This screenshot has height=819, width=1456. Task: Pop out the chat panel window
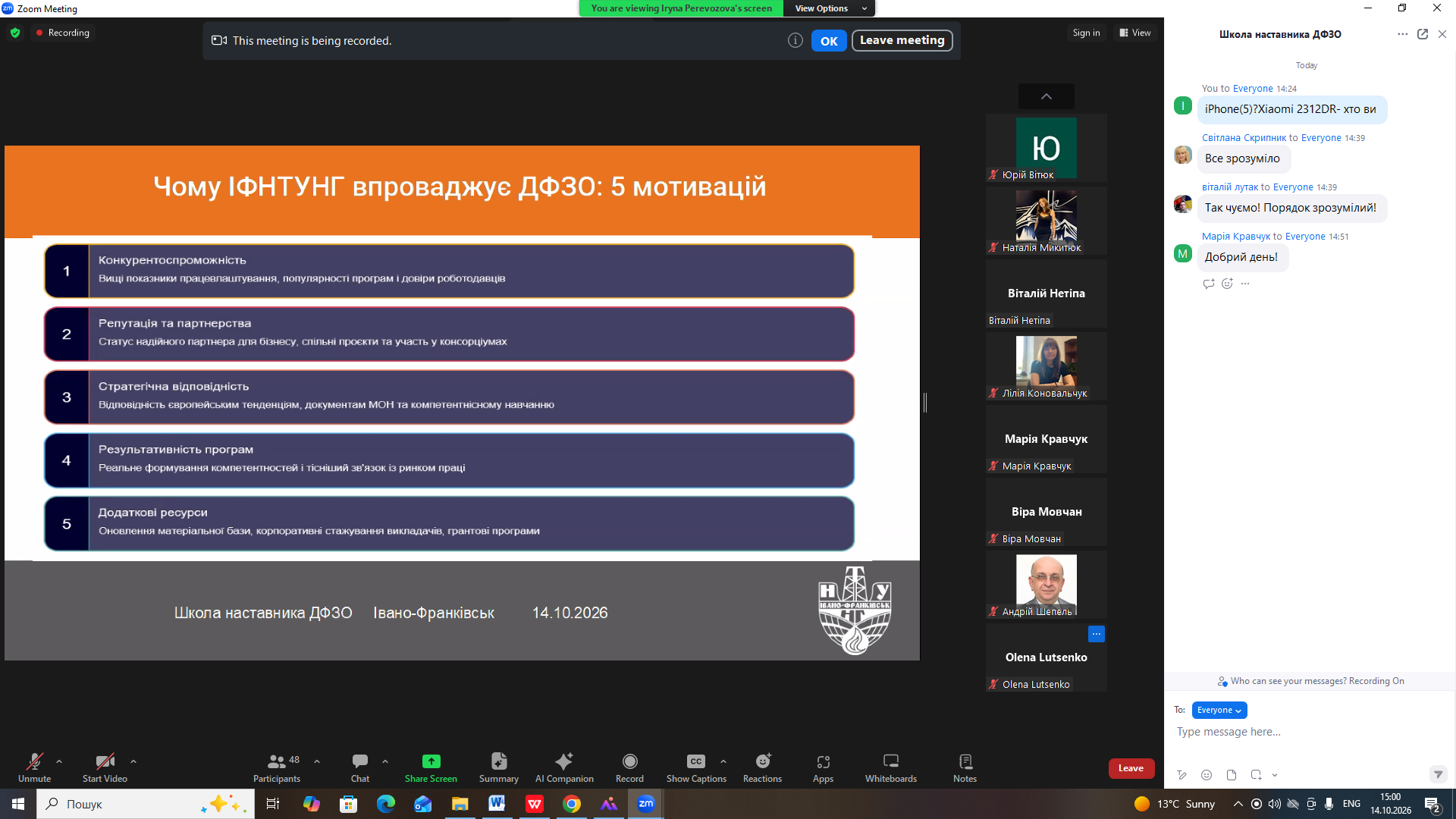pyautogui.click(x=1423, y=34)
